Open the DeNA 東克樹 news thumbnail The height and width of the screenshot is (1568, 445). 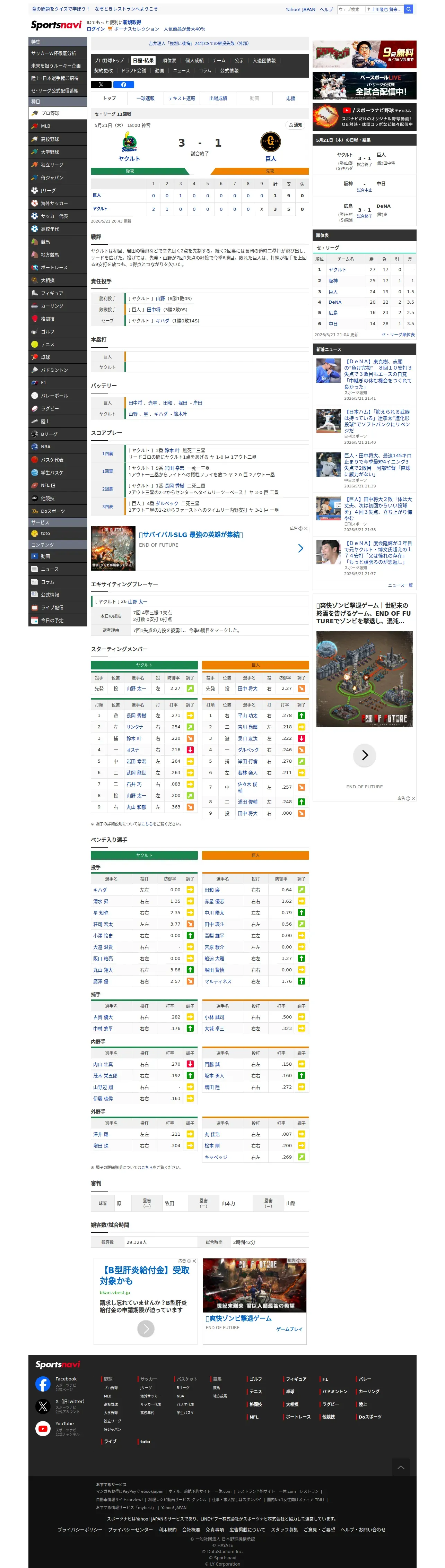point(328,371)
